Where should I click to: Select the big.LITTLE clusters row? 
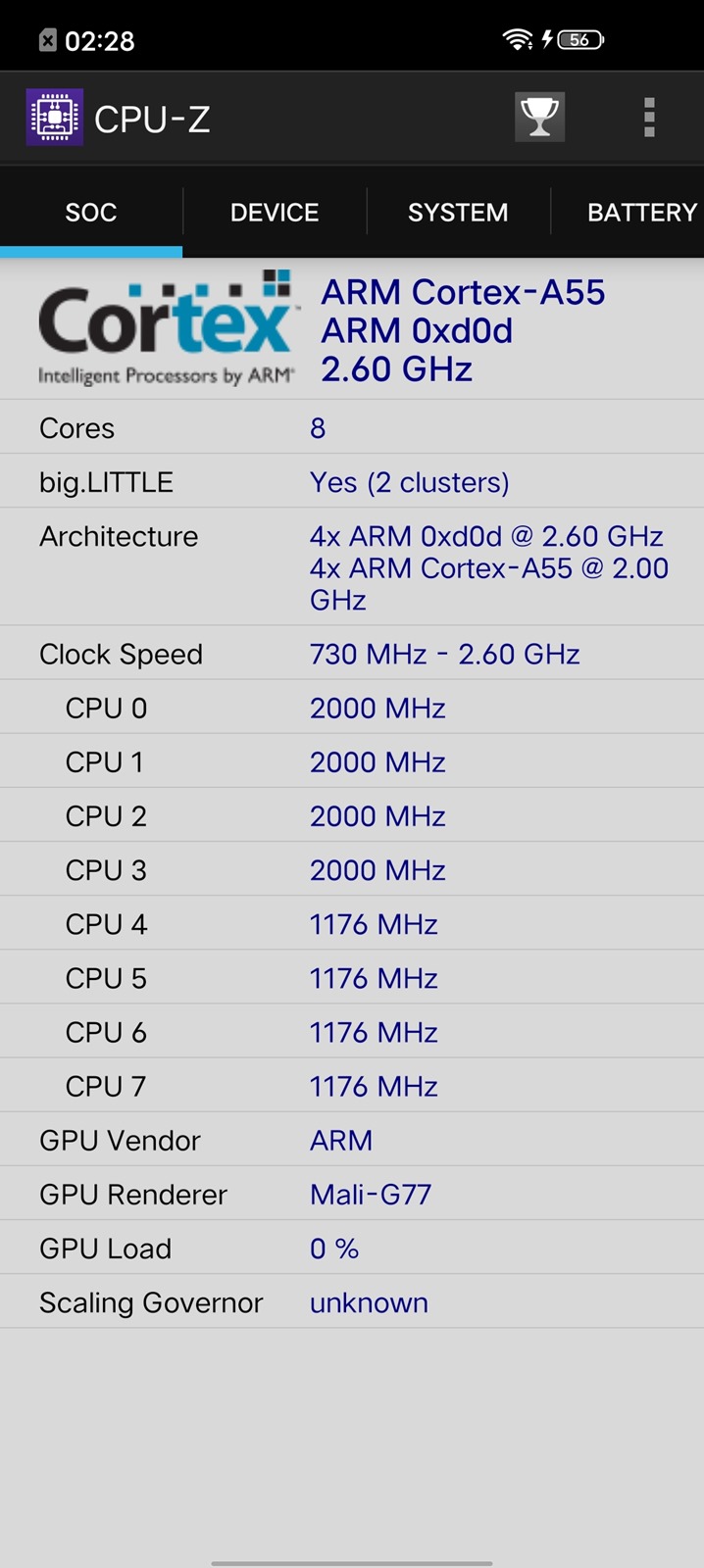(352, 482)
